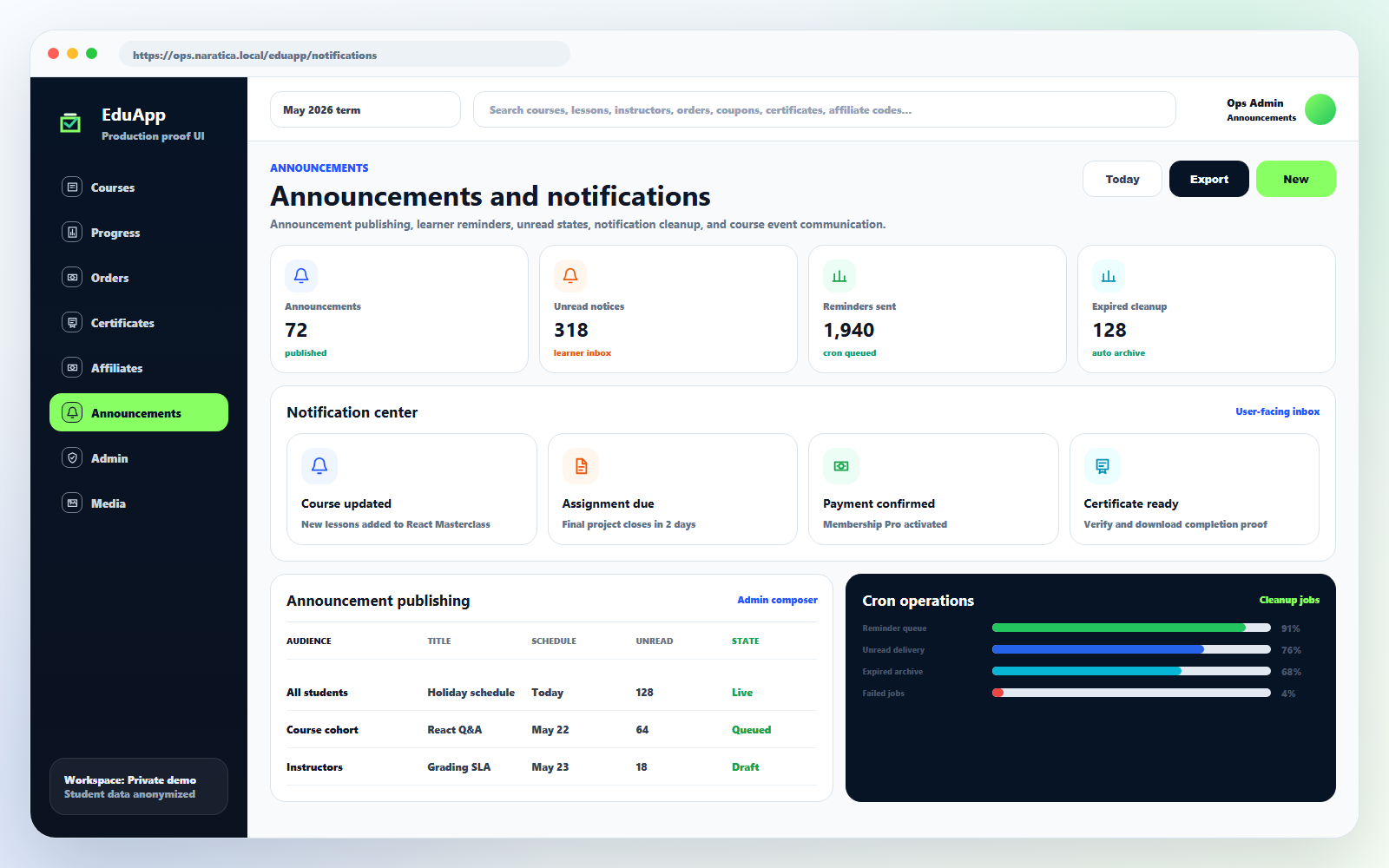This screenshot has height=868, width=1389.
Task: Open the Cleanup jobs link
Action: [1289, 600]
